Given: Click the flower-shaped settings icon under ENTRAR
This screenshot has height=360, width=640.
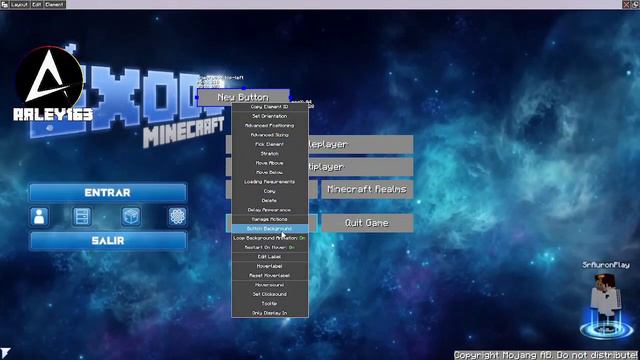Looking at the screenshot, I should click(x=178, y=216).
